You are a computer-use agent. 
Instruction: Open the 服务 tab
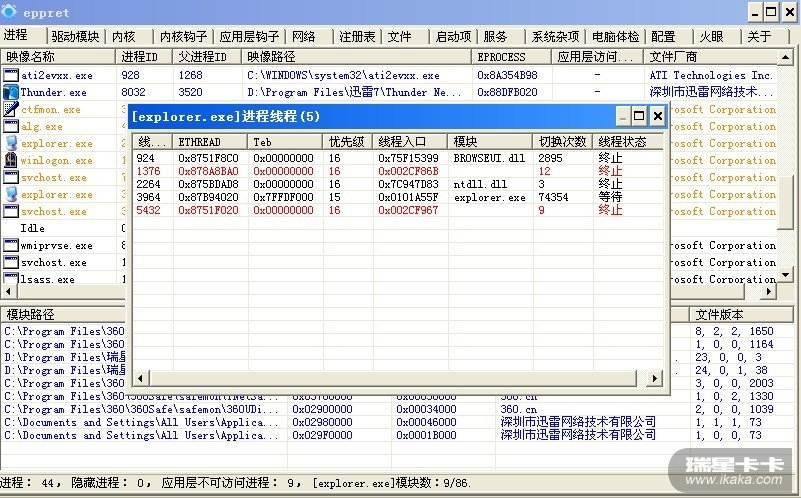(x=495, y=37)
